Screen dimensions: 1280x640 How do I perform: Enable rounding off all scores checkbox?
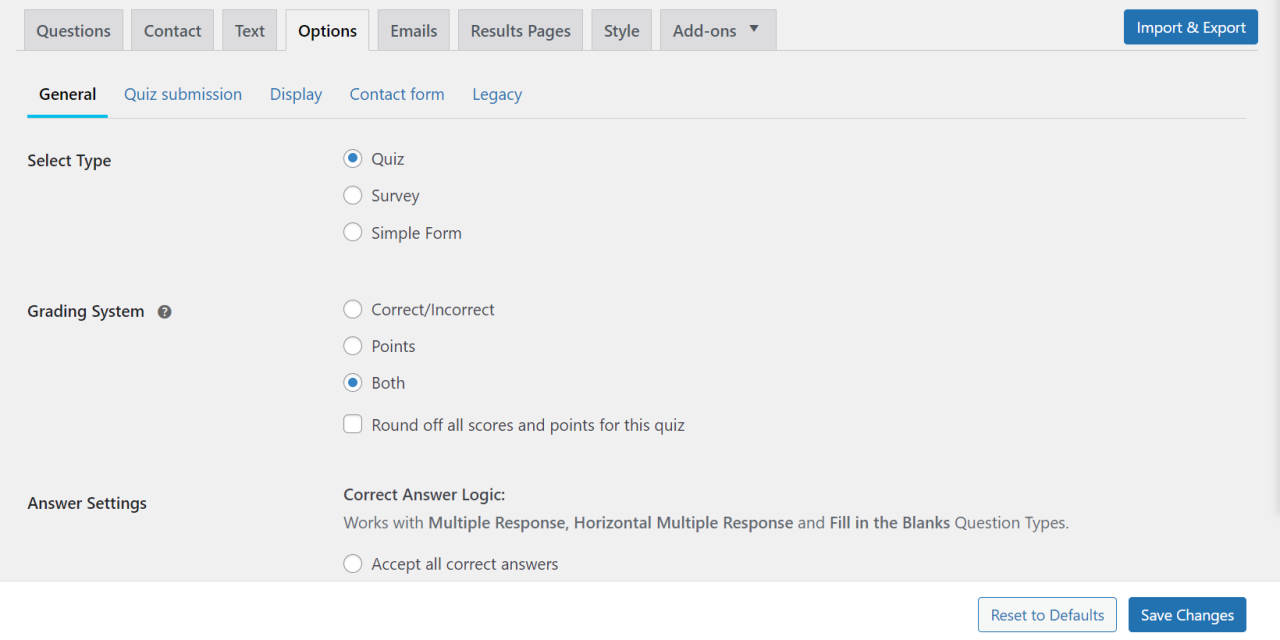(x=353, y=425)
